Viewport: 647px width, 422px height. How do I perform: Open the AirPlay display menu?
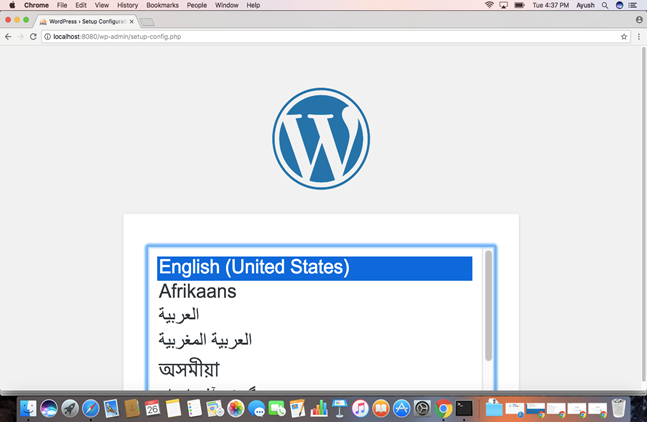(503, 5)
